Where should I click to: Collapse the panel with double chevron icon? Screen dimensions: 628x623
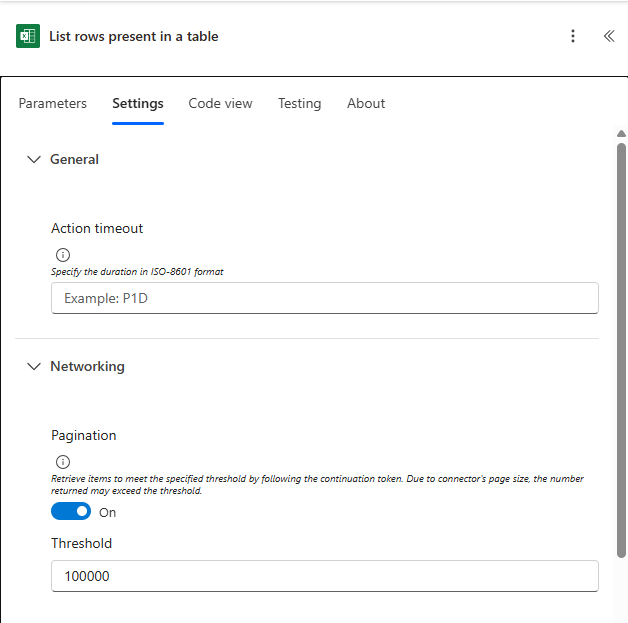click(609, 36)
